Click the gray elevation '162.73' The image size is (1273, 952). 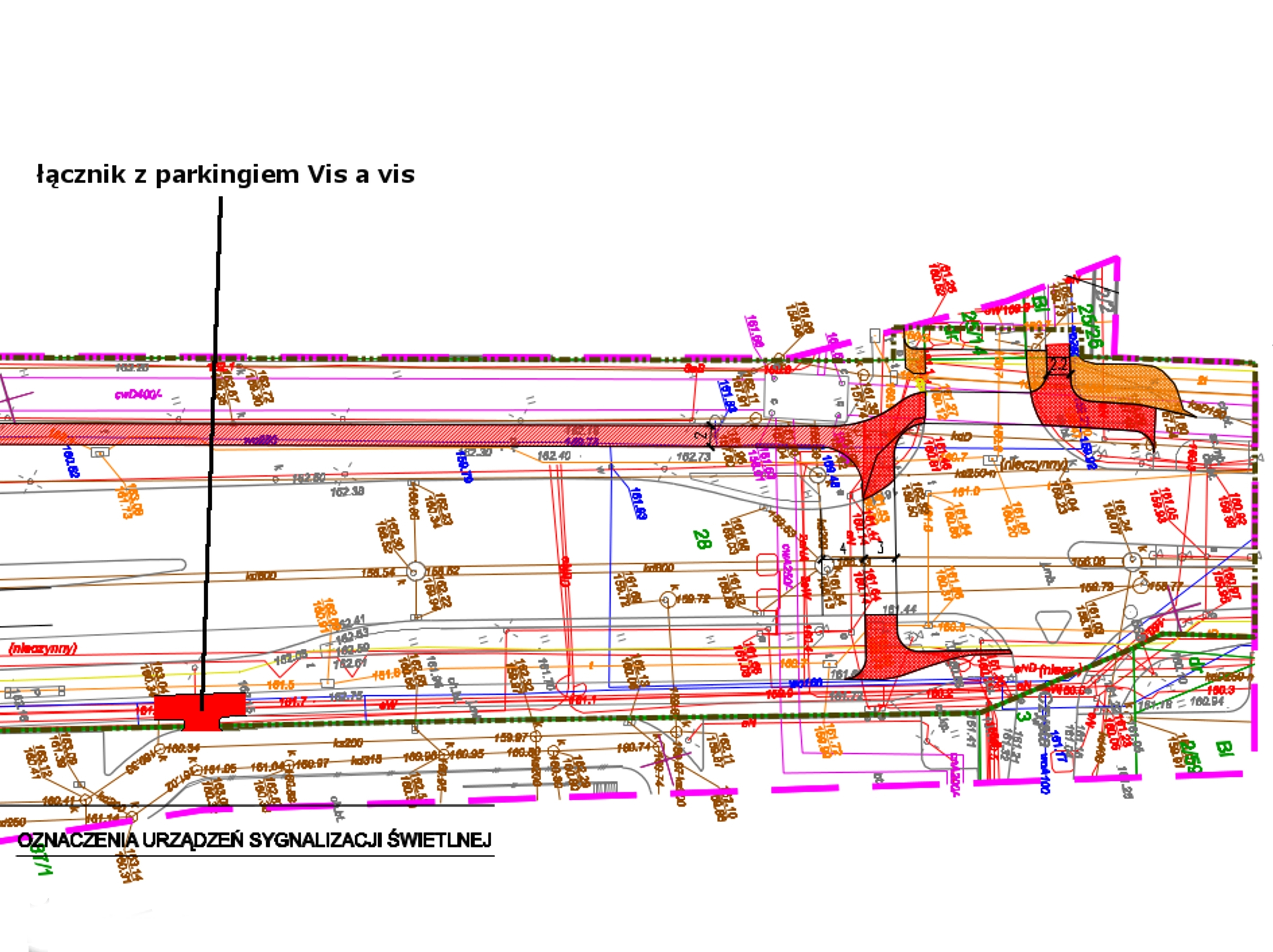(694, 456)
